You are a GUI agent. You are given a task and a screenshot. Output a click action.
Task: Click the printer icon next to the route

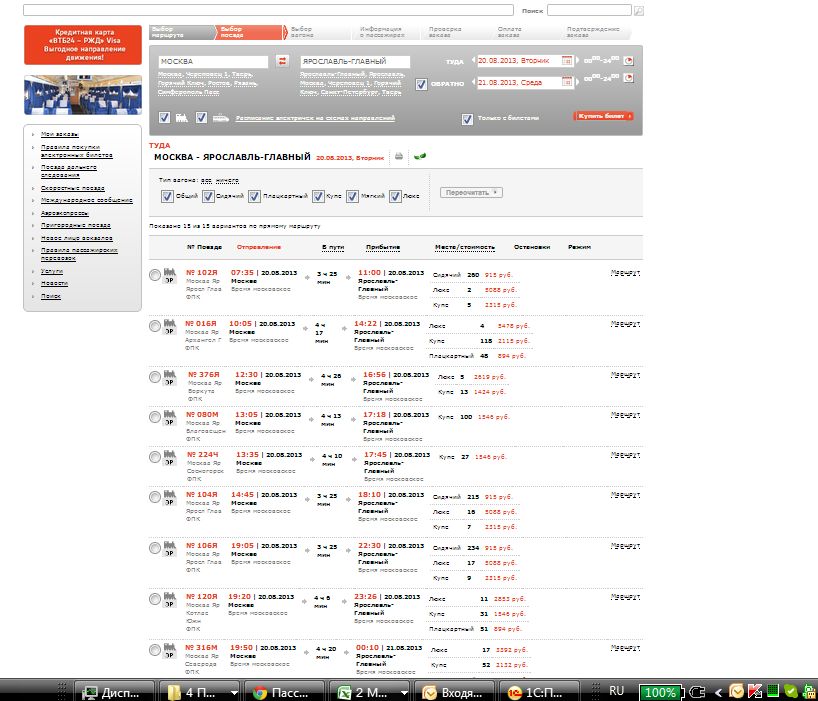398,157
